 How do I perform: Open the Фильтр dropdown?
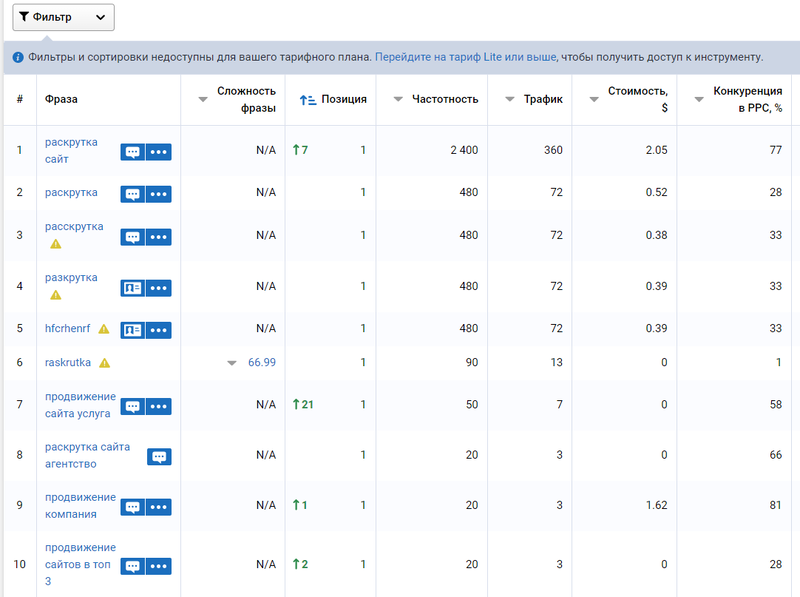pyautogui.click(x=63, y=17)
